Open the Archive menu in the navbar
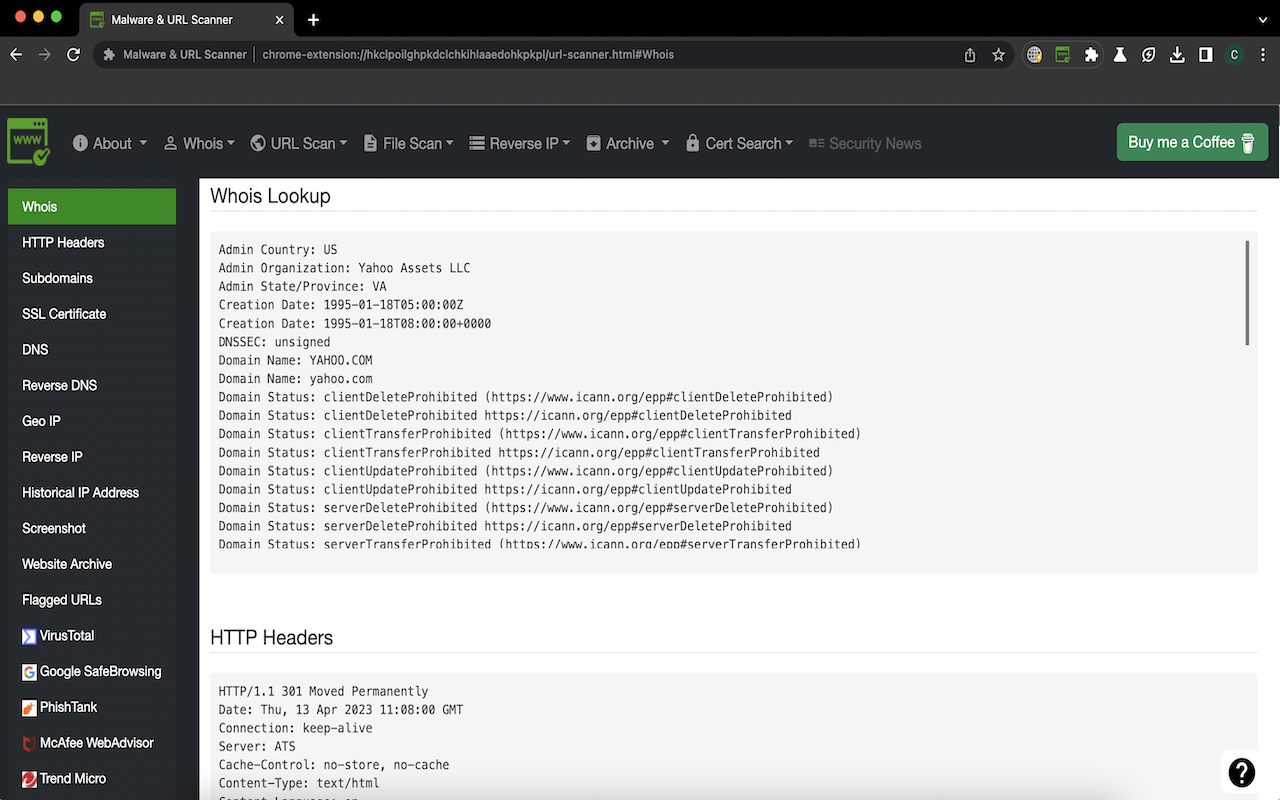Image resolution: width=1280 pixels, height=800 pixels. (627, 143)
